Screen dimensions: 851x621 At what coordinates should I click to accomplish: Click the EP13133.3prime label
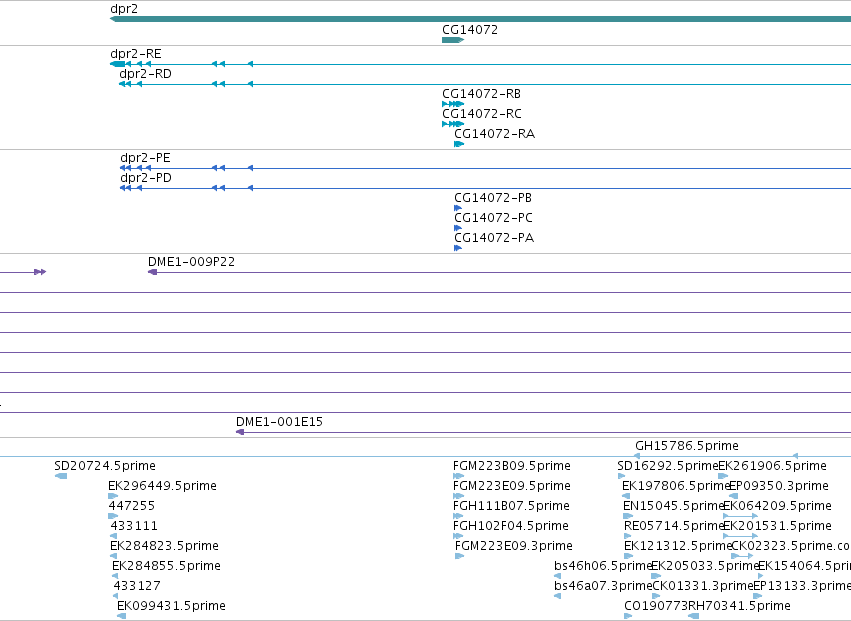(x=802, y=586)
